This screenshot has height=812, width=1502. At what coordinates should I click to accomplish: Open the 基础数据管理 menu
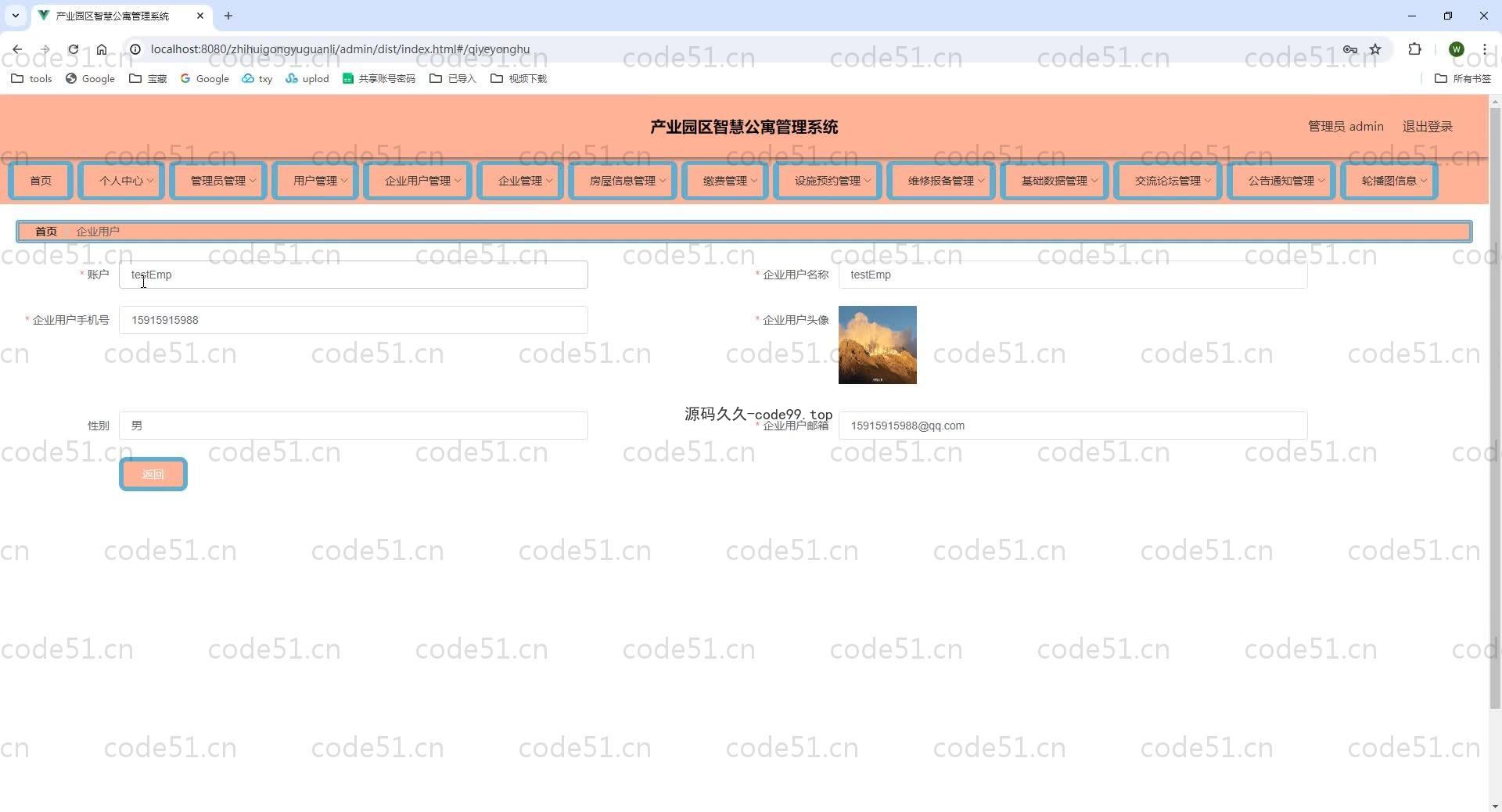coord(1055,181)
